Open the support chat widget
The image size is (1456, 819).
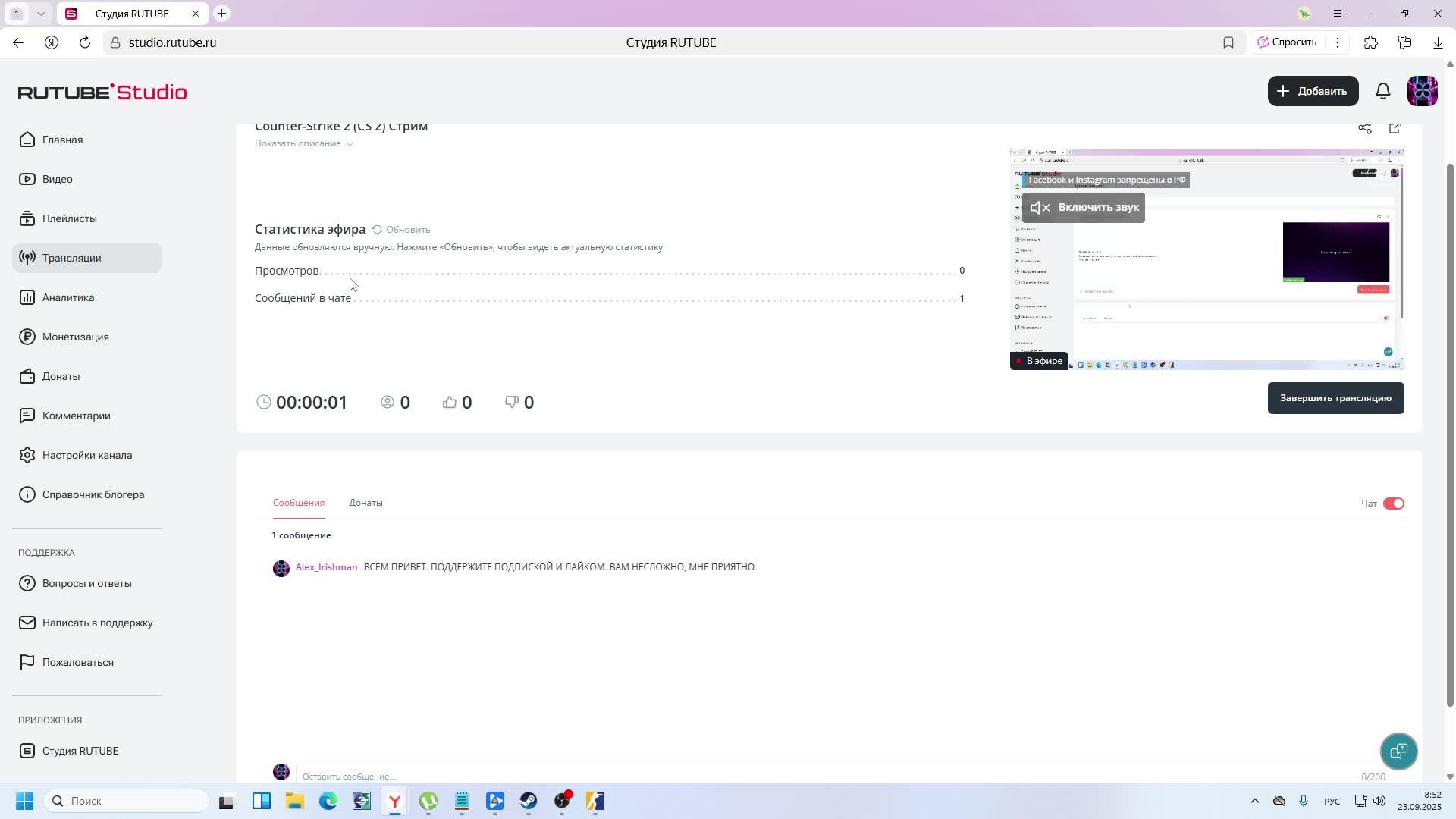coord(1398,751)
